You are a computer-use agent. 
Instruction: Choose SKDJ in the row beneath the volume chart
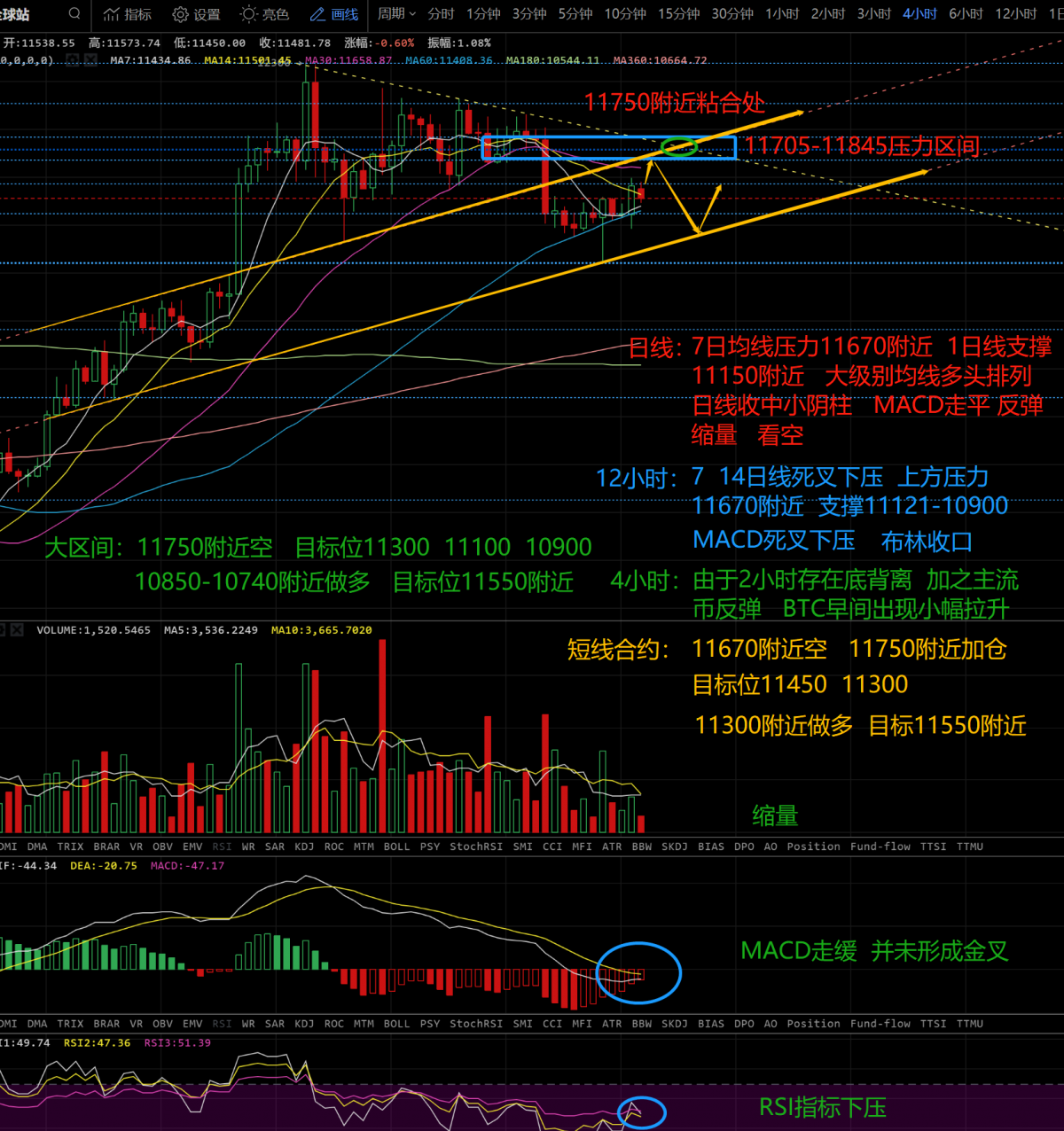(674, 846)
